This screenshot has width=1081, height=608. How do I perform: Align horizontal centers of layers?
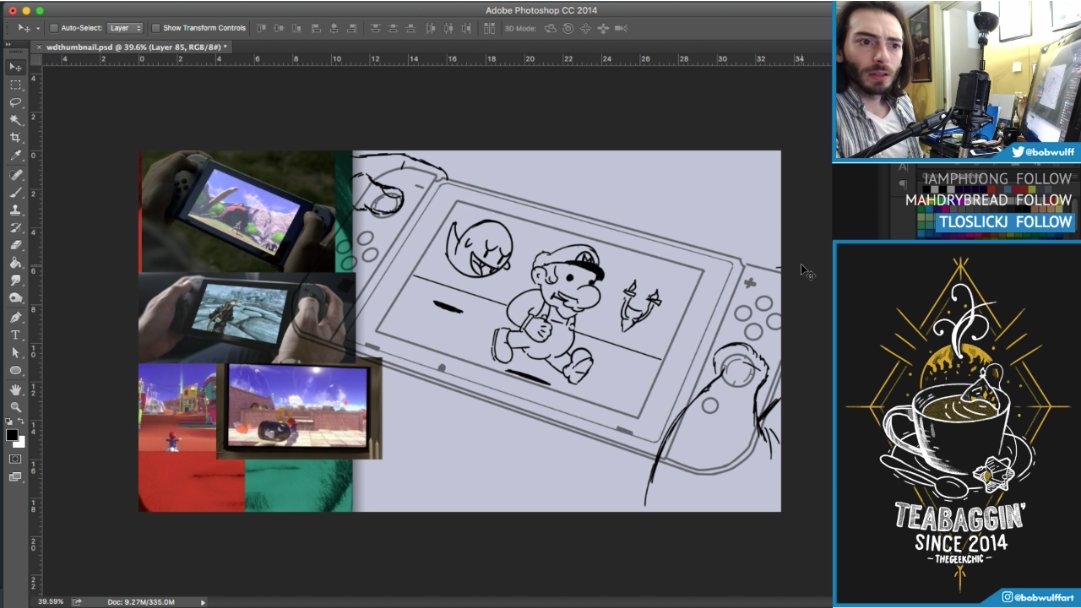(x=334, y=28)
